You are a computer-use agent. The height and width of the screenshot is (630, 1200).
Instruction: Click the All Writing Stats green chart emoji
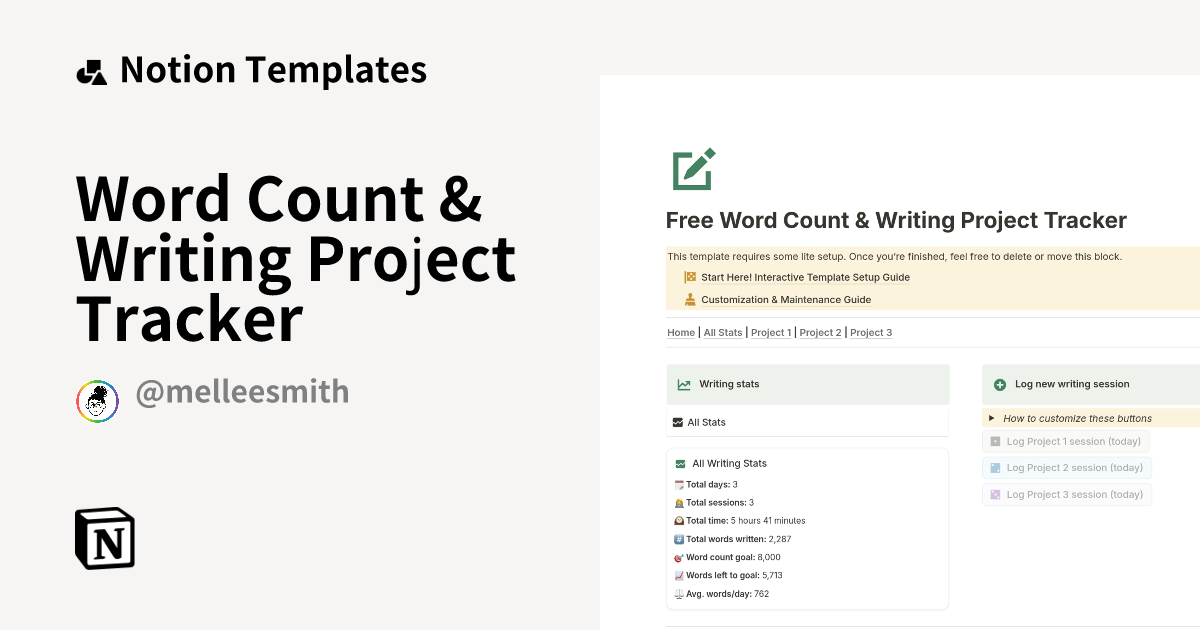680,463
